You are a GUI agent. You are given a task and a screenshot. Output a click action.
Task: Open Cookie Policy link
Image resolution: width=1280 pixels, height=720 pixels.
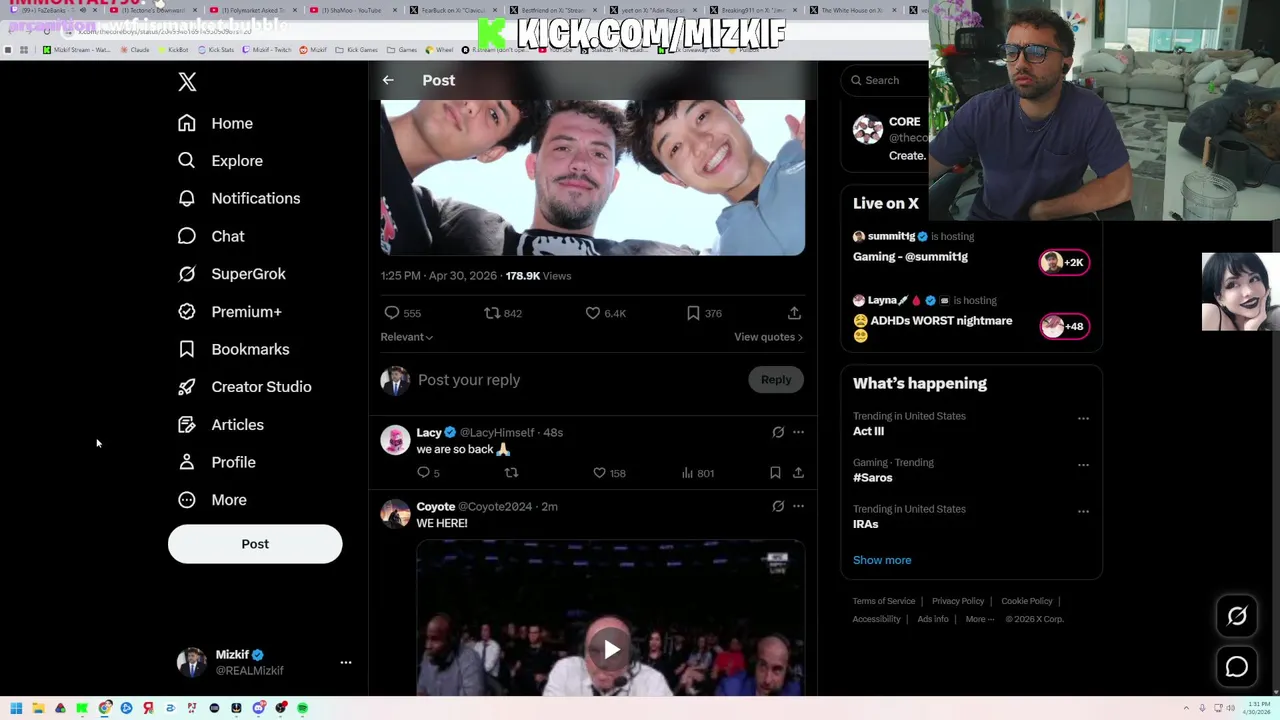[x=1027, y=601]
